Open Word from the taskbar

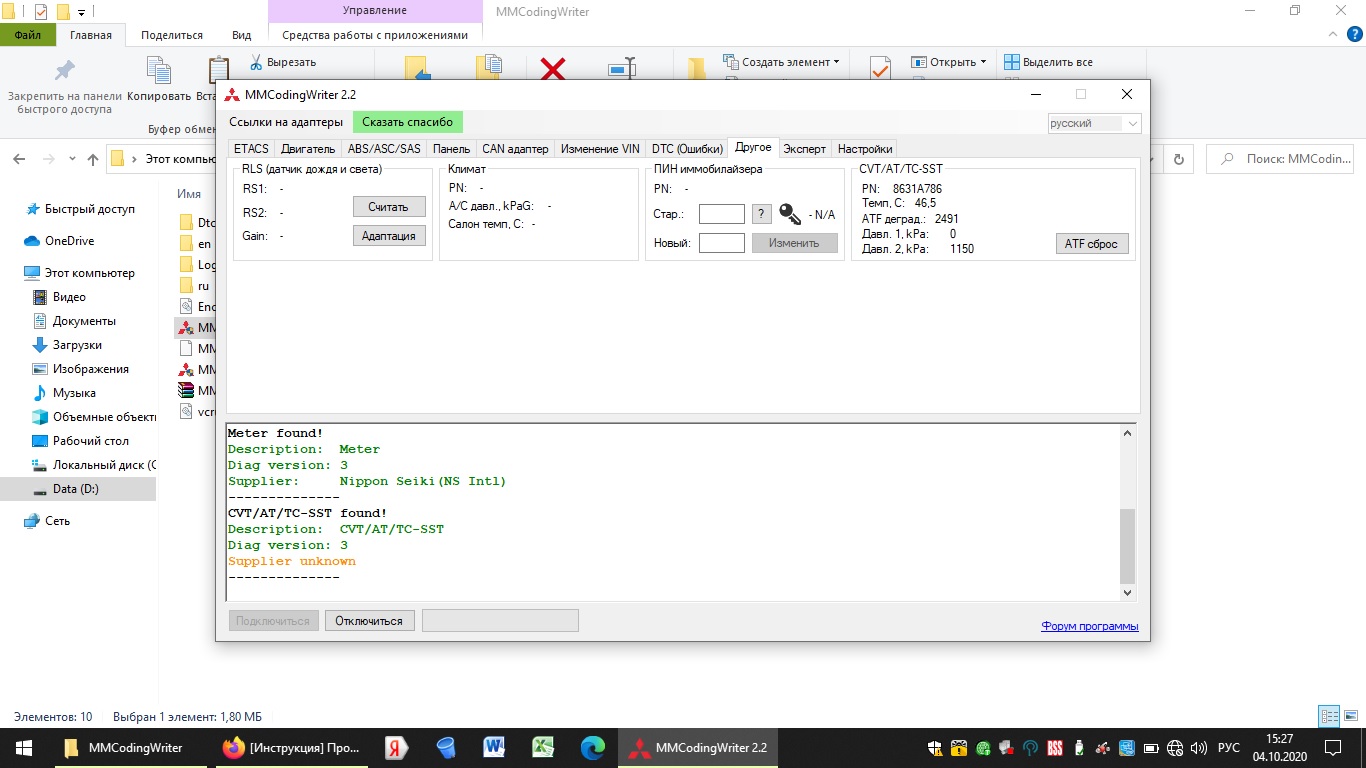click(x=494, y=748)
